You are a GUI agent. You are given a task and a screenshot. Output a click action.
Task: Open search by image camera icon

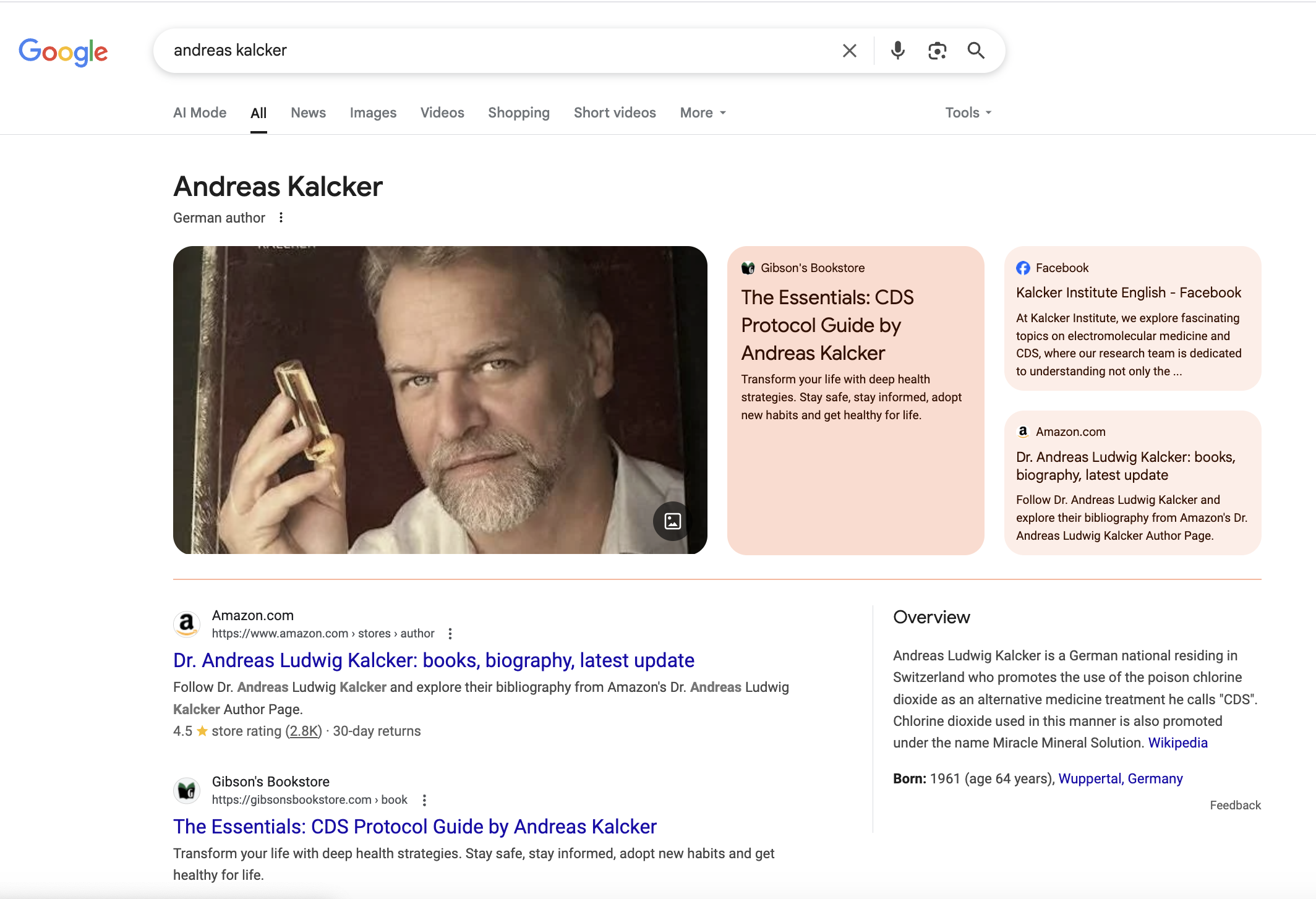coord(937,51)
